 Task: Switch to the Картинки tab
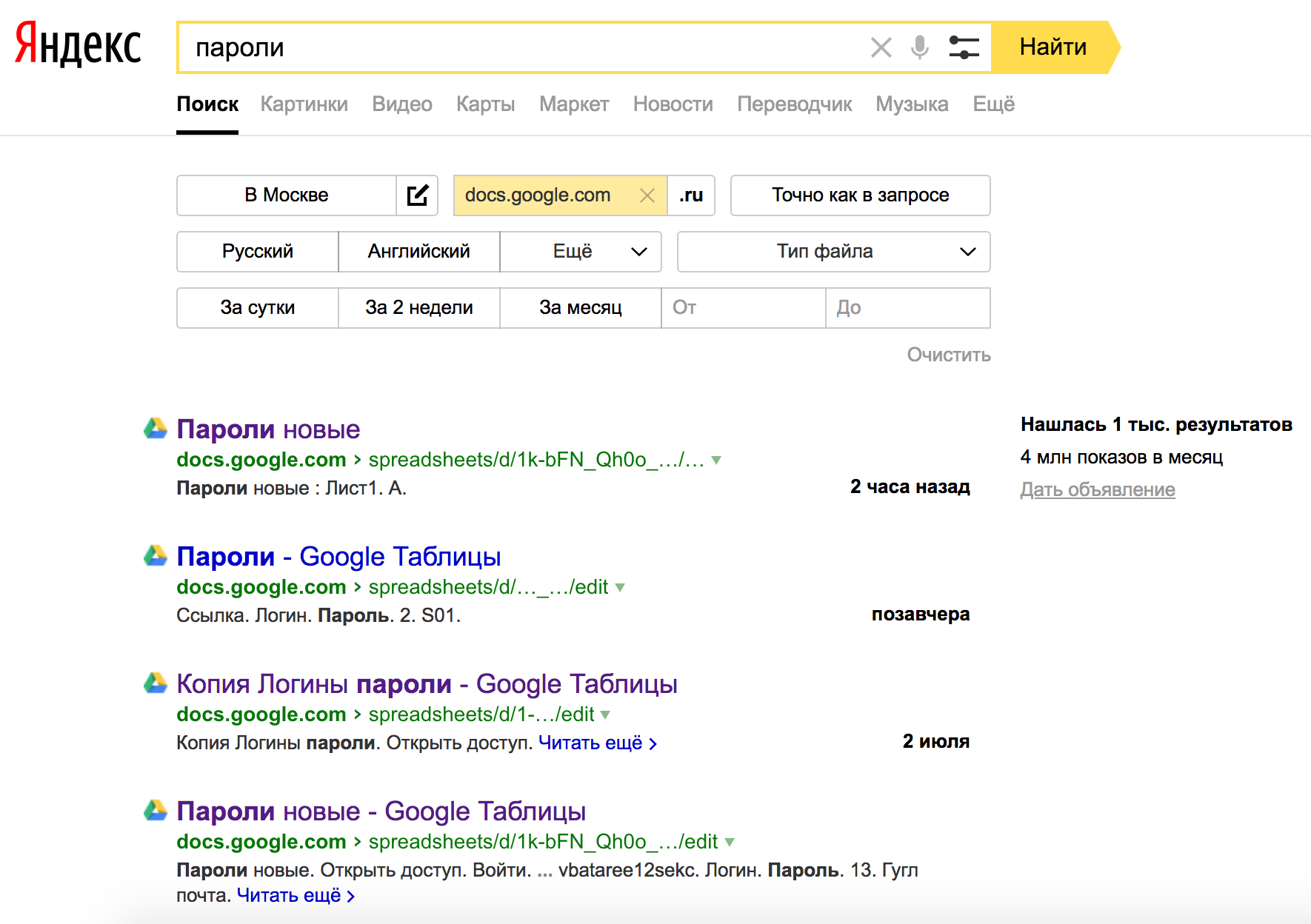tap(304, 104)
